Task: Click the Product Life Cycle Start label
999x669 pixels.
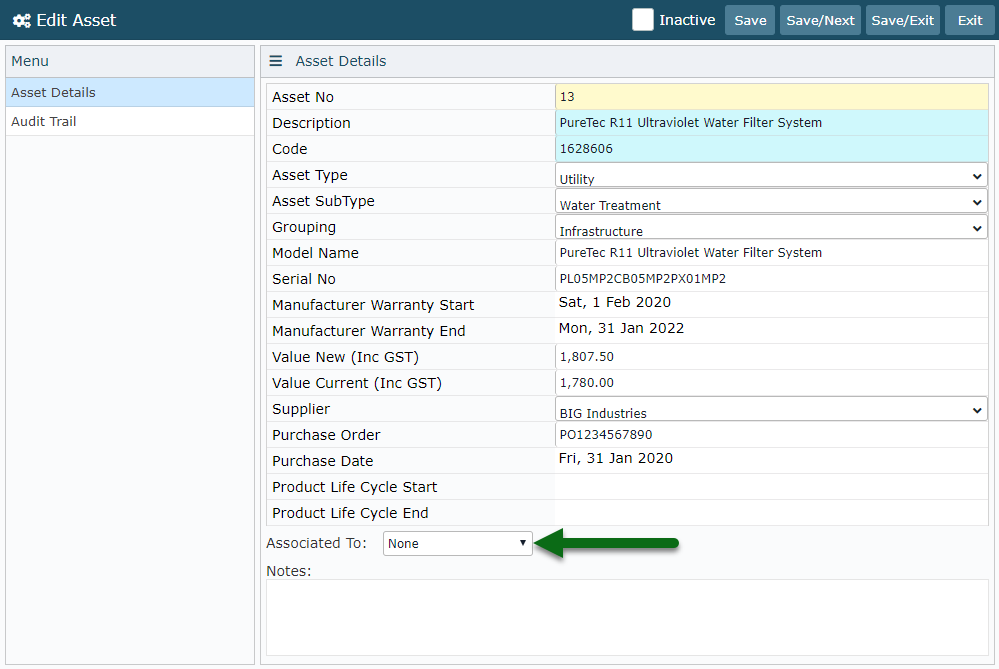Action: 354,487
